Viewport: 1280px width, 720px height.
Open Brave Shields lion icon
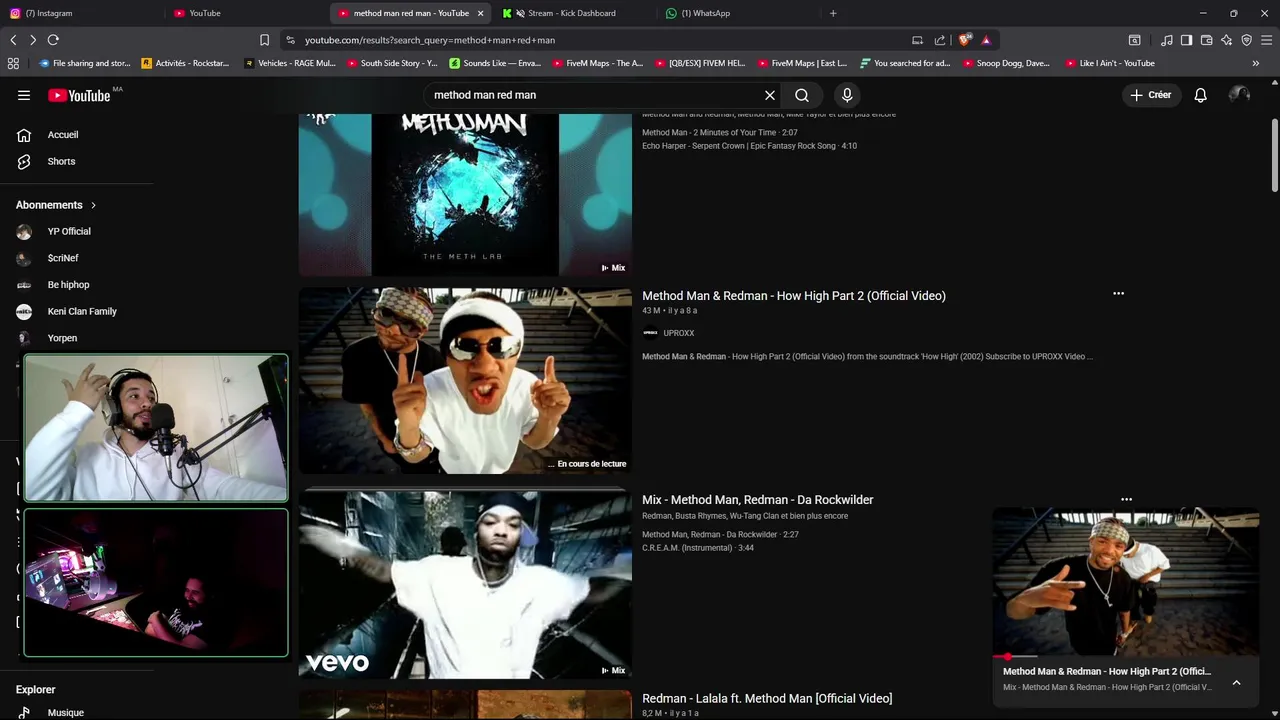point(964,40)
